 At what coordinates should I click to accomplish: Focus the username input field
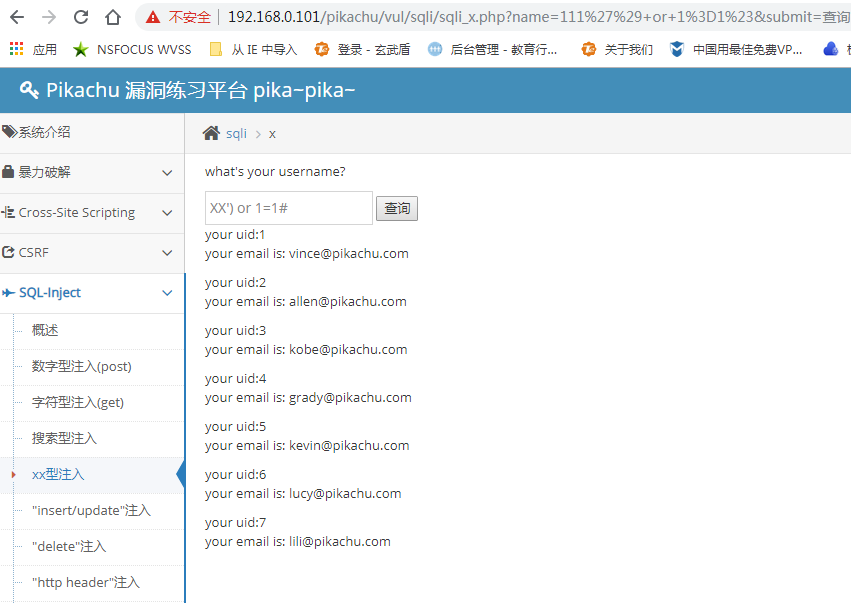click(x=289, y=208)
